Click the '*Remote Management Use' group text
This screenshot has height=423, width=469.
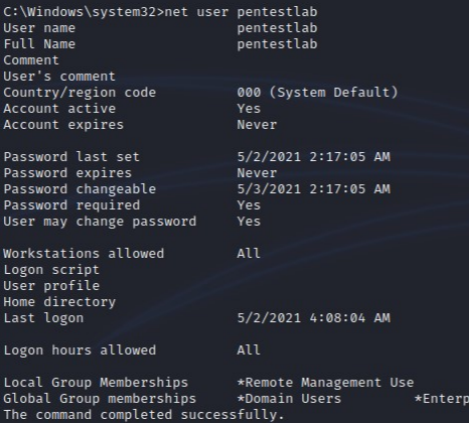(325, 383)
